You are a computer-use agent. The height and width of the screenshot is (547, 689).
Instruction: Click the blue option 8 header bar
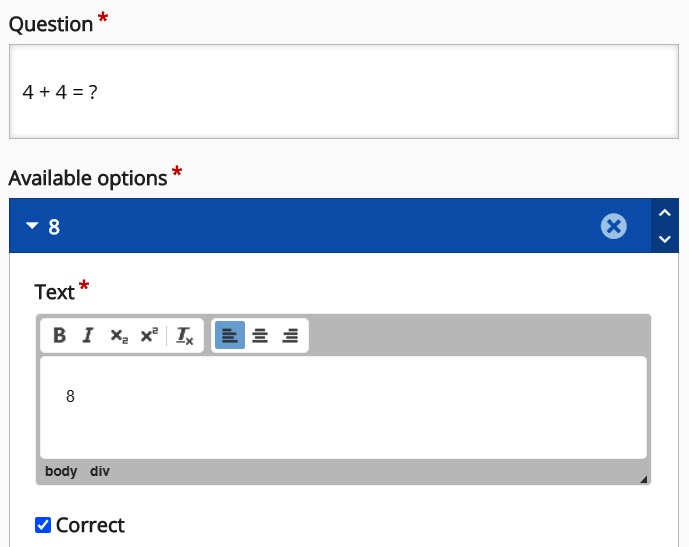pyautogui.click(x=320, y=227)
